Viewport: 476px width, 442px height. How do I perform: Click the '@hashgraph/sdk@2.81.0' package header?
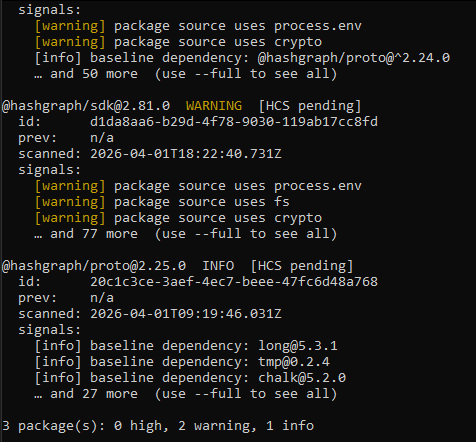click(86, 106)
